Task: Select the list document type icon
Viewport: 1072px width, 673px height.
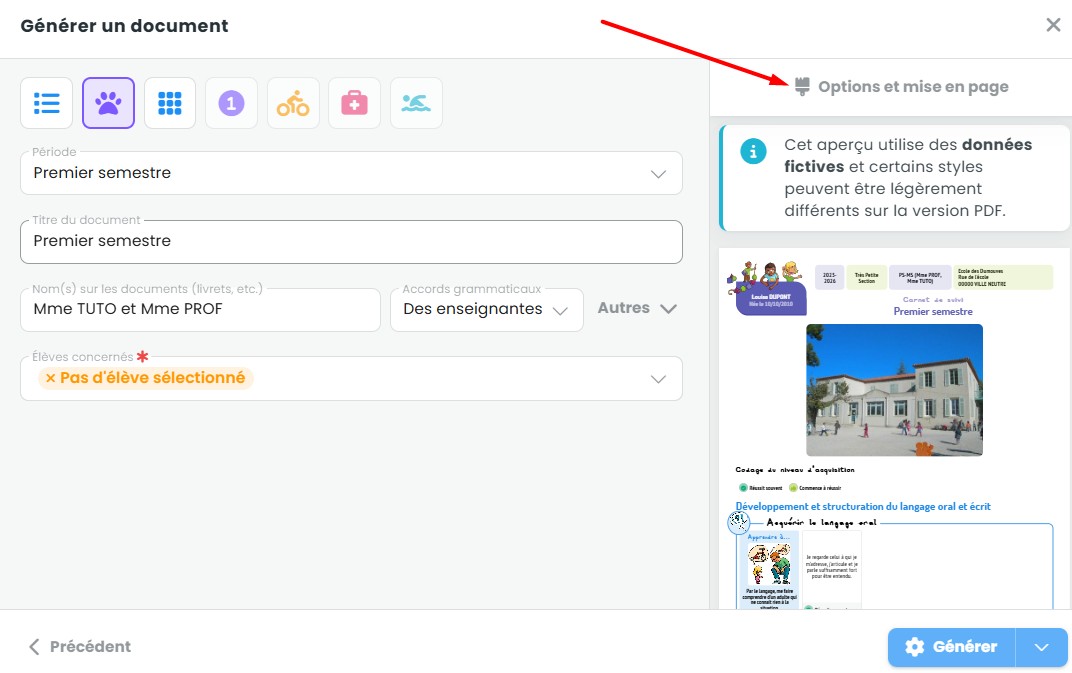Action: [x=47, y=103]
